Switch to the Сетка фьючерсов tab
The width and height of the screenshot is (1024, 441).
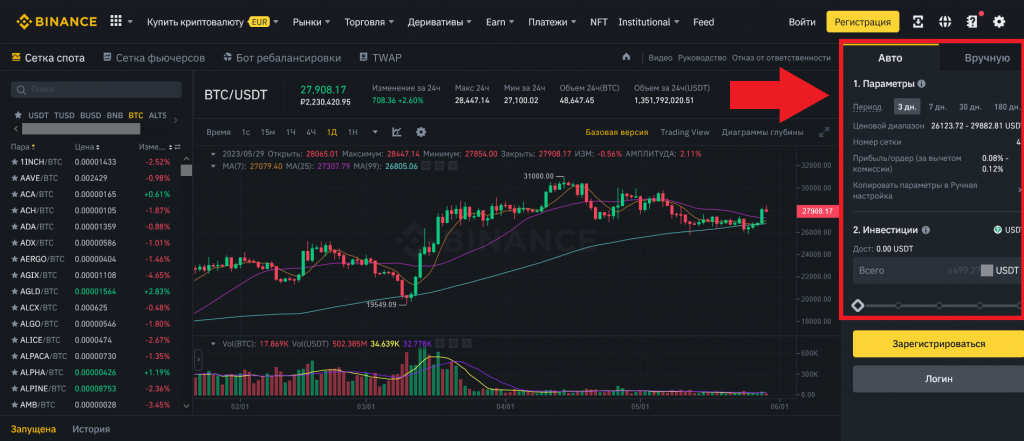point(154,57)
